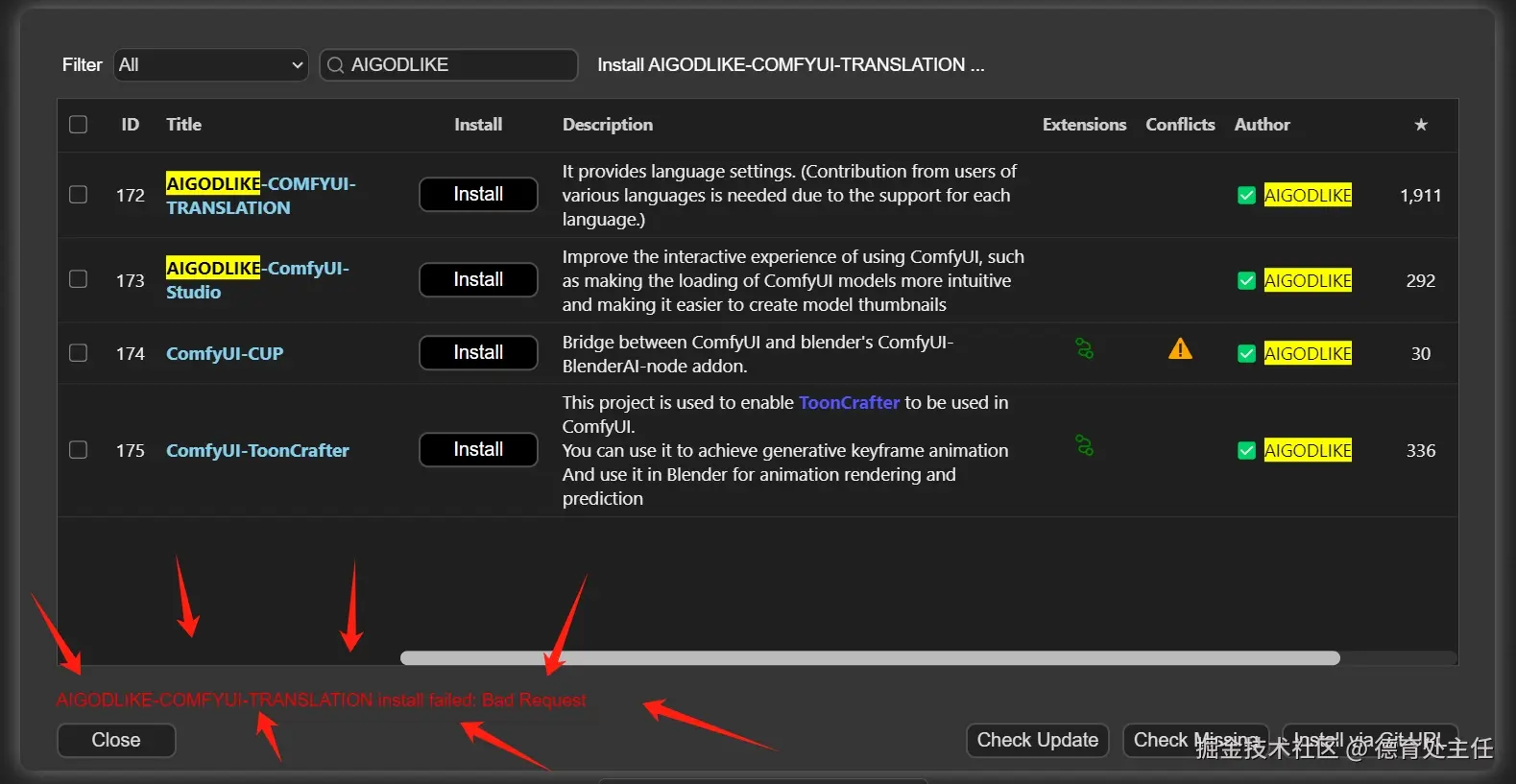Click star count 336
The height and width of the screenshot is (784, 1516).
[1420, 451]
